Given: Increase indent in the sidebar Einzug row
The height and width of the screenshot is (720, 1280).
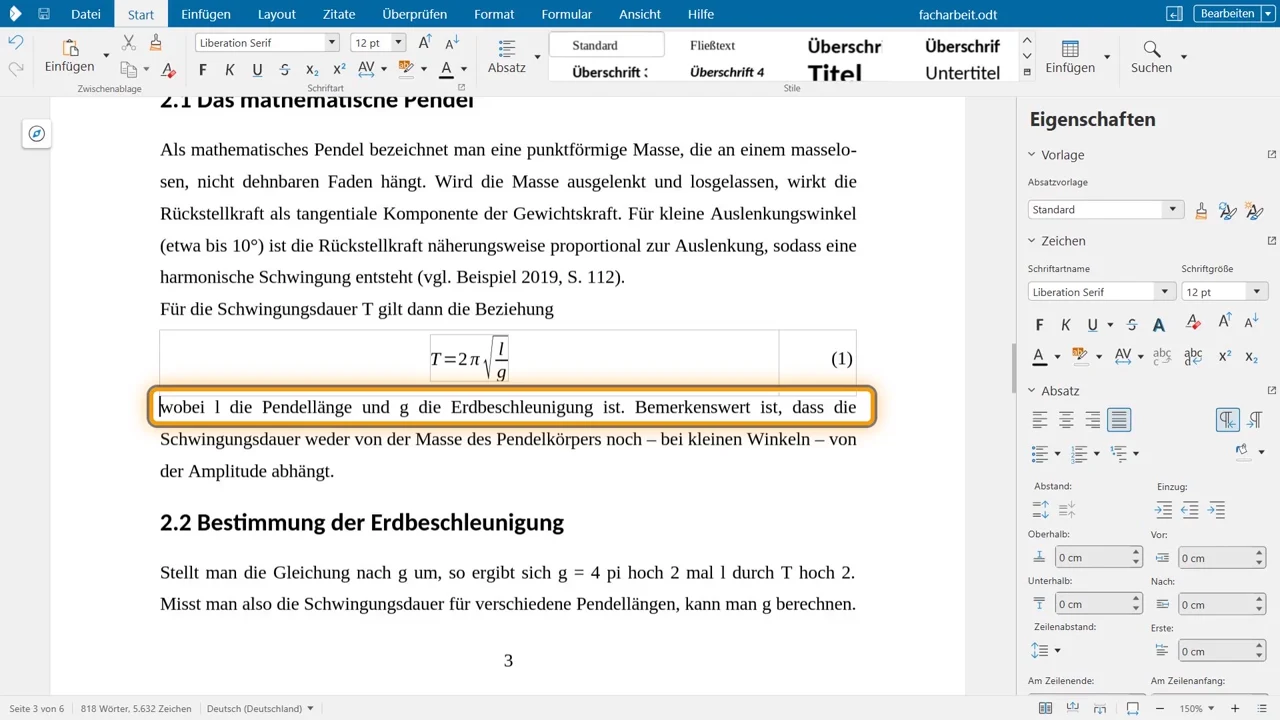Looking at the screenshot, I should pyautogui.click(x=1164, y=510).
